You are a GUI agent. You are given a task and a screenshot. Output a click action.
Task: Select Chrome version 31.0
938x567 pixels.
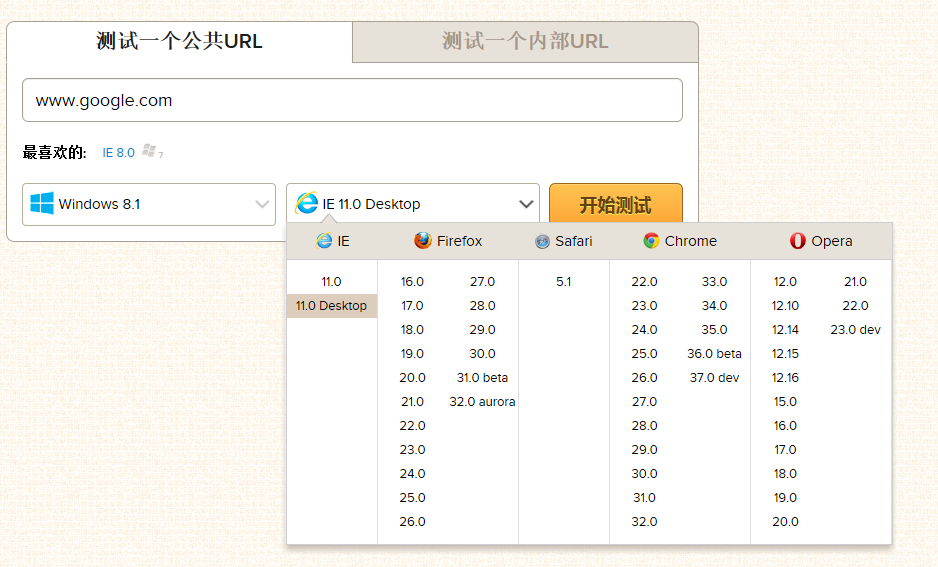(x=644, y=498)
